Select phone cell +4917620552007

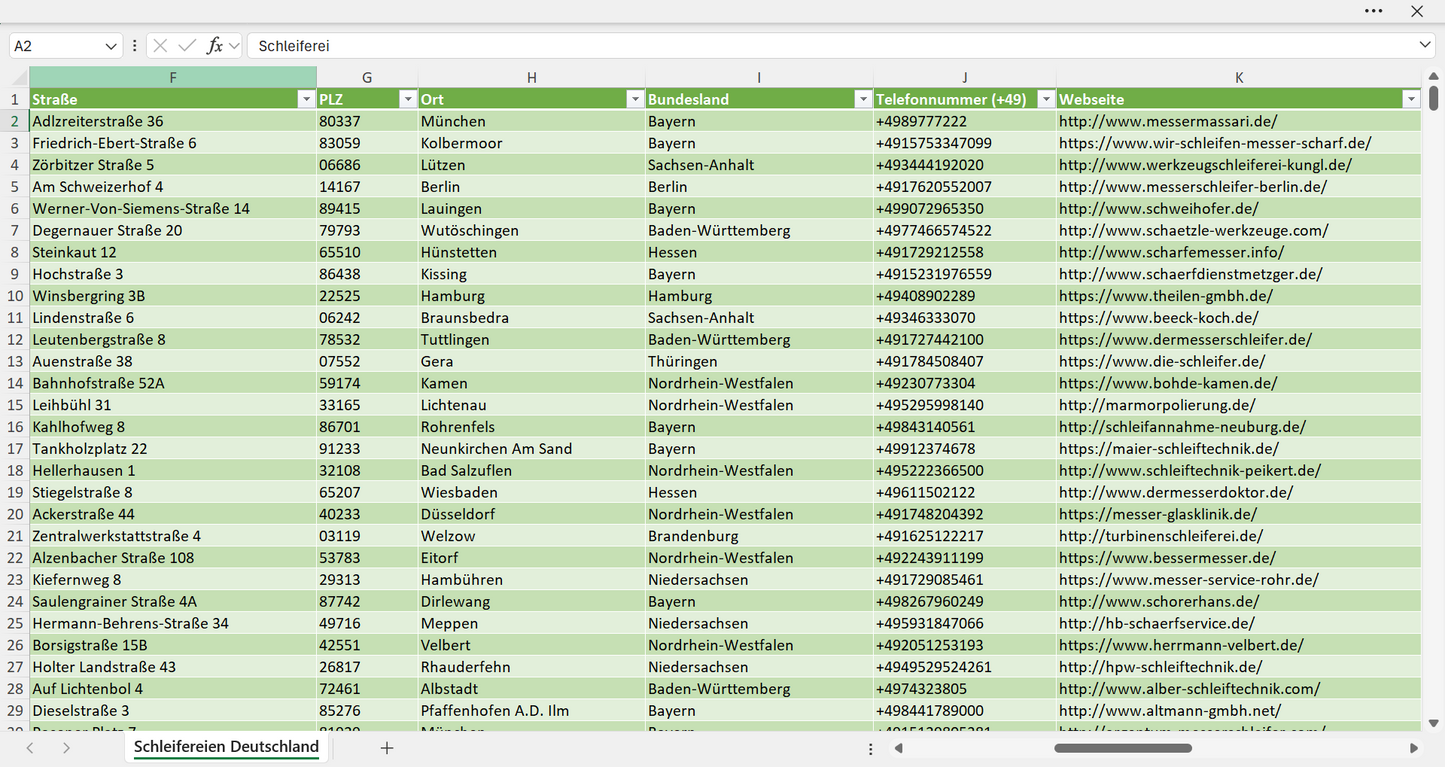click(x=965, y=187)
